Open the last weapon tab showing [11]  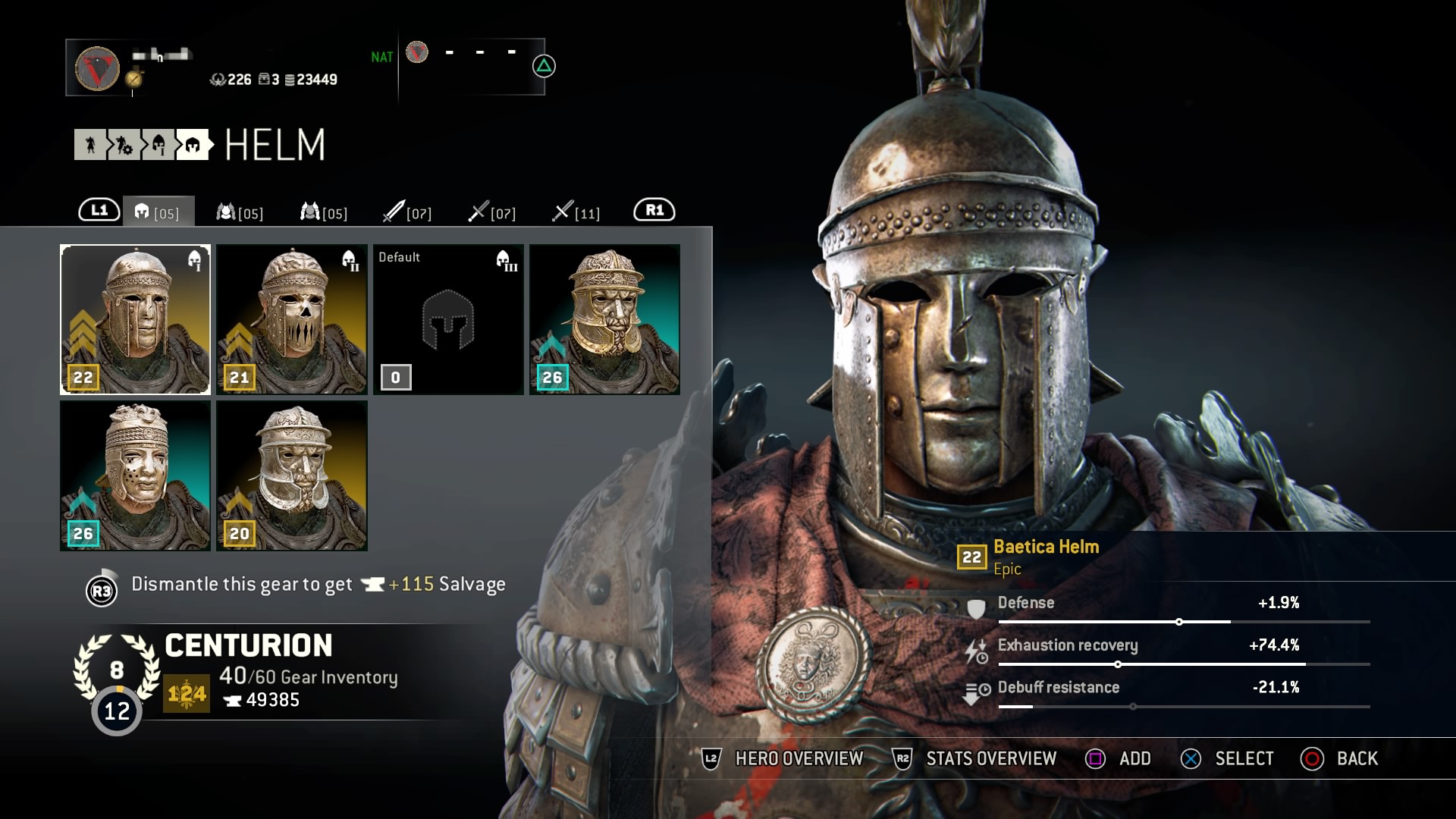[576, 212]
